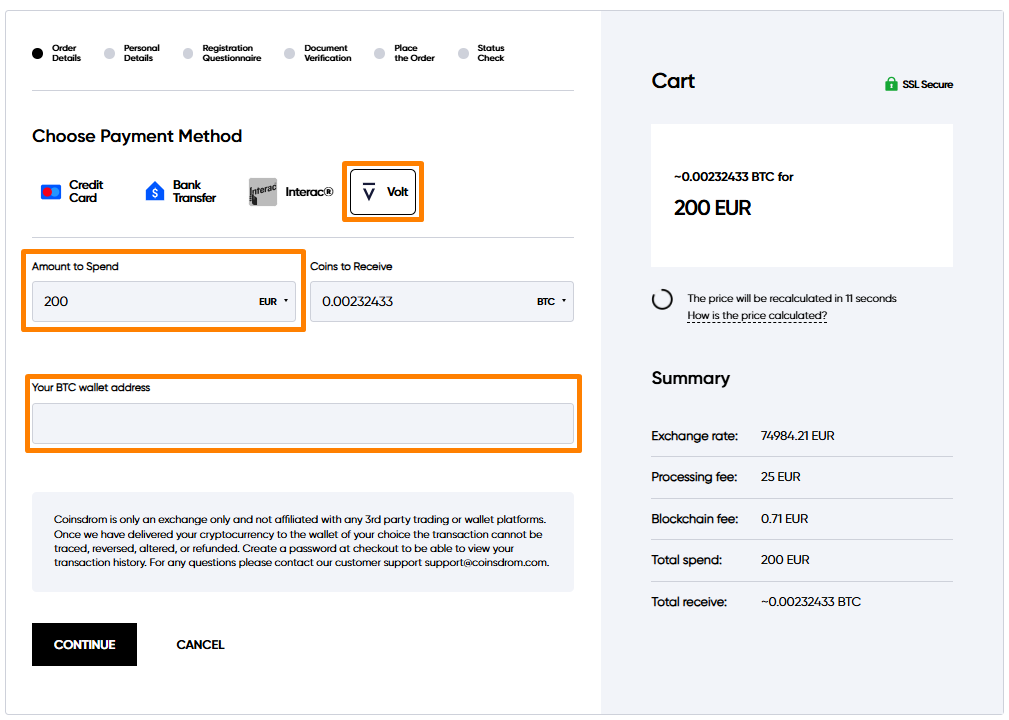Focus the Amount to Spend field
Image resolution: width=1009 pixels, height=720 pixels.
click(163, 301)
